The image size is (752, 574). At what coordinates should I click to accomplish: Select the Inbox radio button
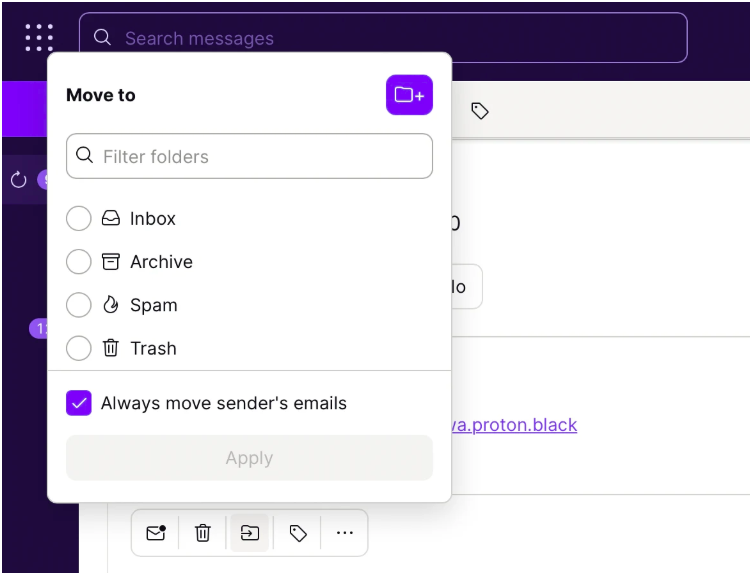pos(79,218)
